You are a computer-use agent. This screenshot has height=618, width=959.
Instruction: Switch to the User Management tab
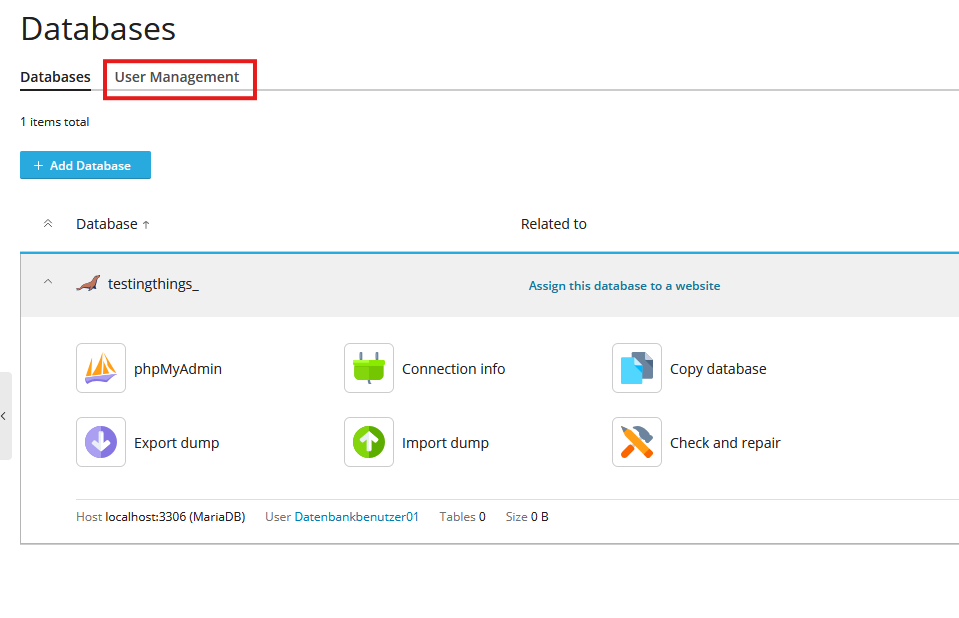pyautogui.click(x=177, y=77)
